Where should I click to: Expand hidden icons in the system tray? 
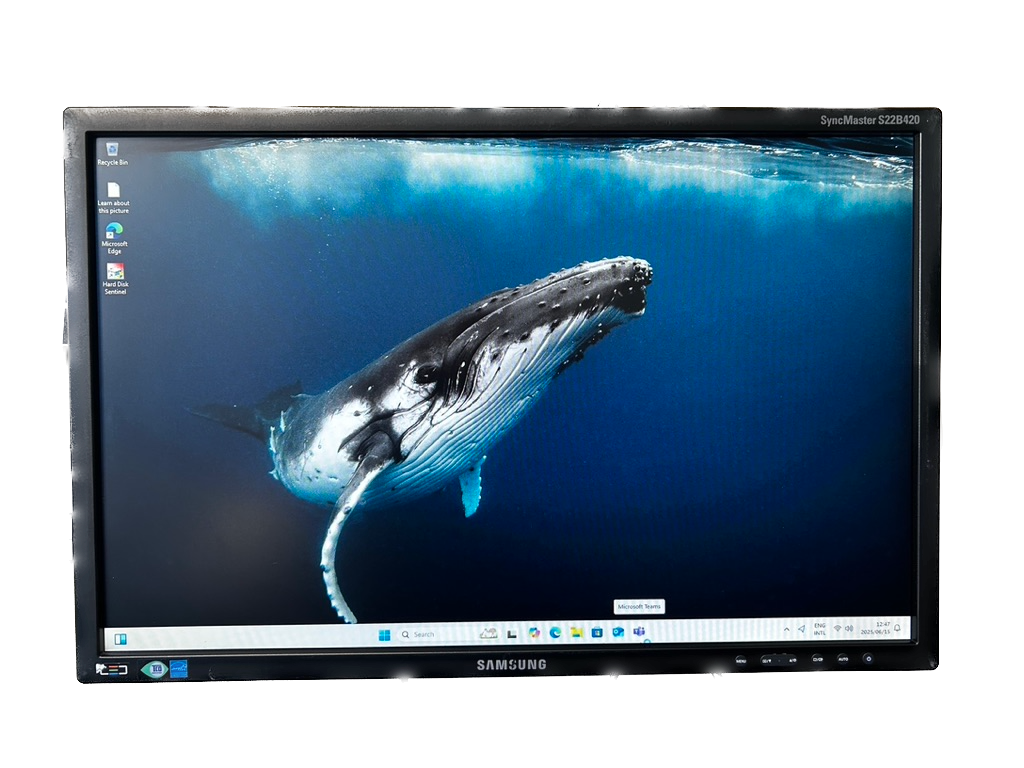(x=787, y=628)
